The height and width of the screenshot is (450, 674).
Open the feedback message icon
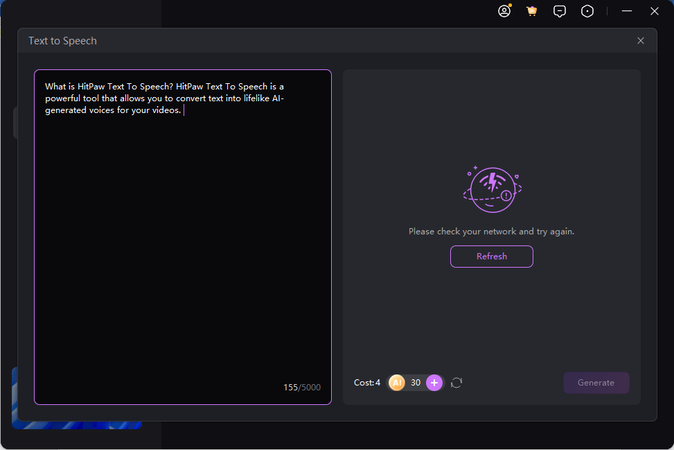[559, 11]
